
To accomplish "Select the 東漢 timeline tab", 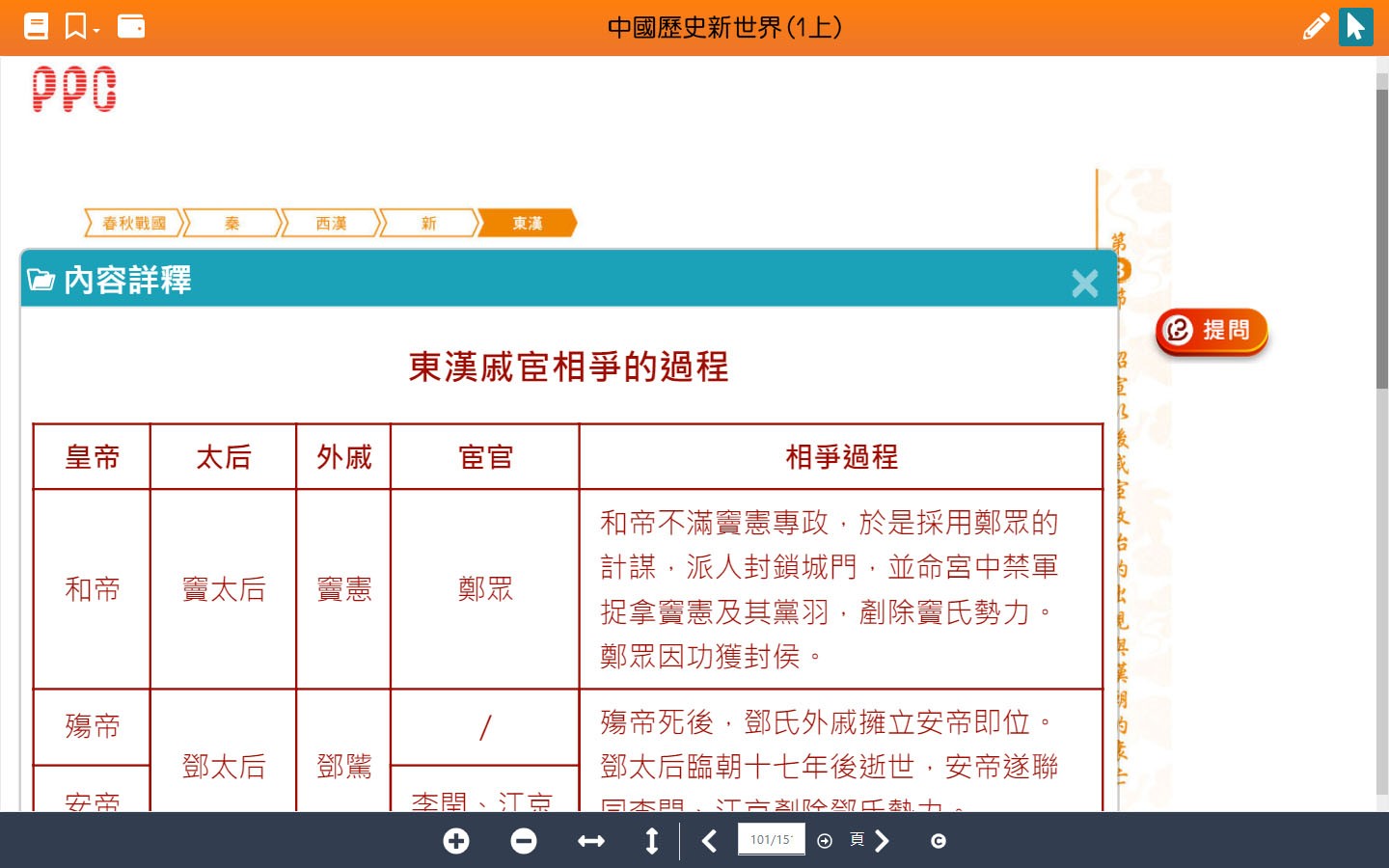I will click(528, 224).
